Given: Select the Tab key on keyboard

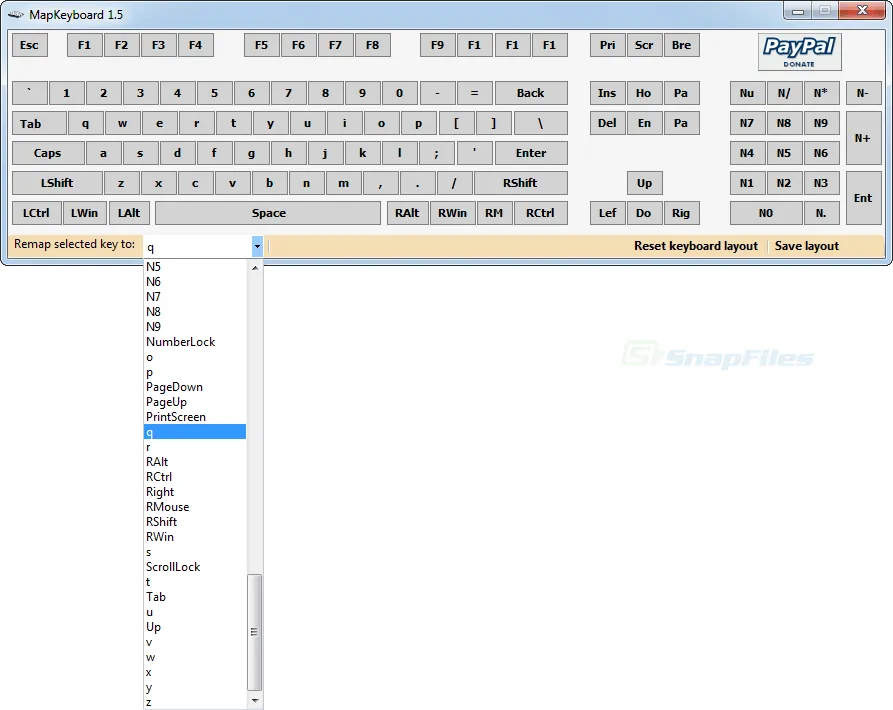Looking at the screenshot, I should click(x=38, y=124).
